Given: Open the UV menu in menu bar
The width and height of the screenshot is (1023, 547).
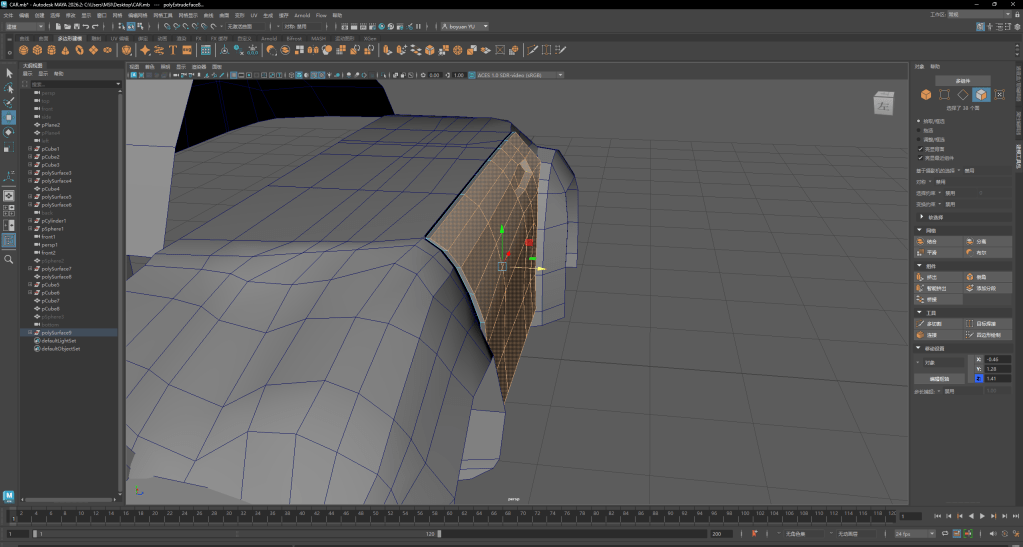Looking at the screenshot, I should [x=254, y=16].
